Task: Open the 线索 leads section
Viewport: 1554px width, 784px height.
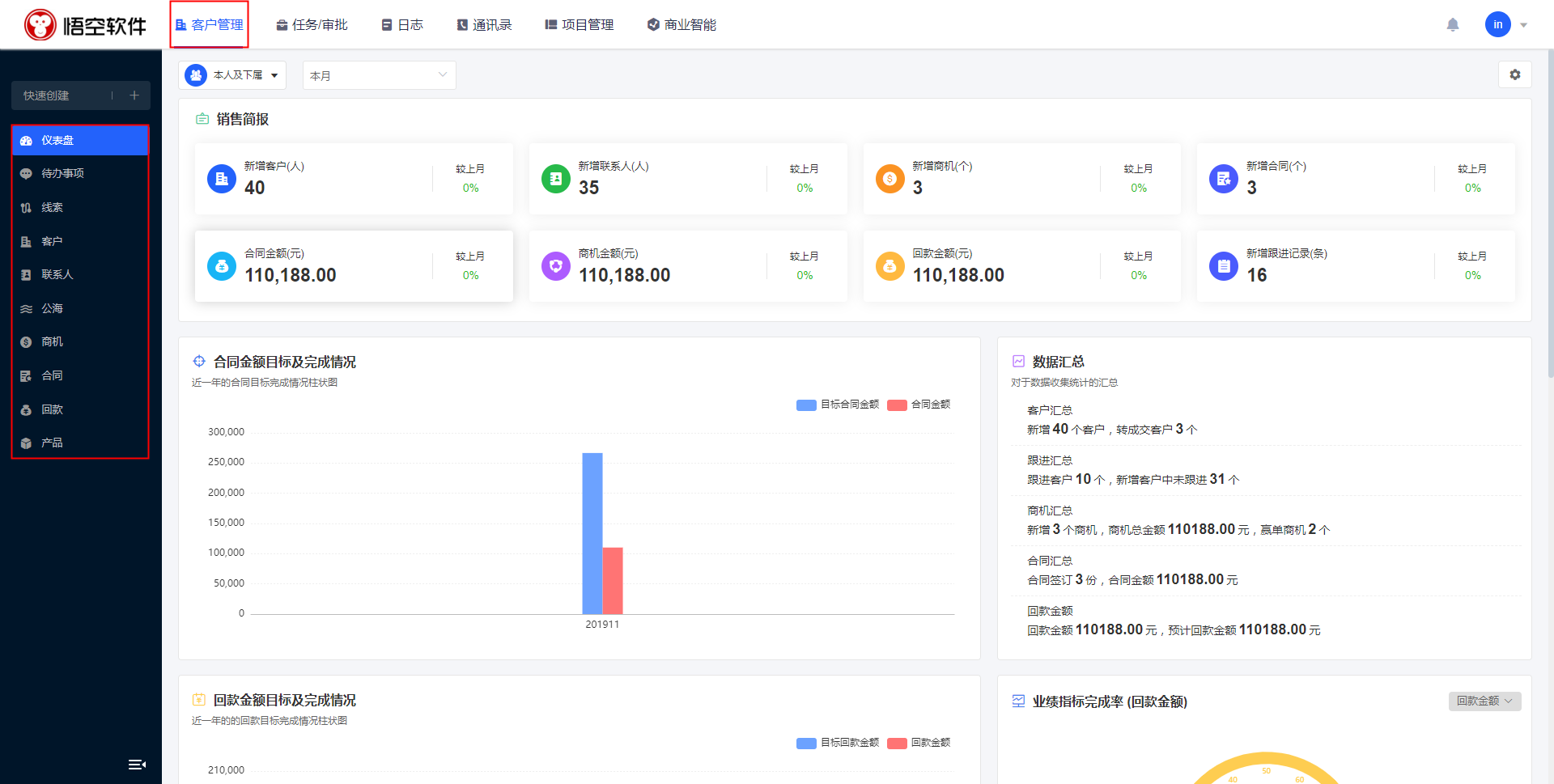Action: pos(52,207)
